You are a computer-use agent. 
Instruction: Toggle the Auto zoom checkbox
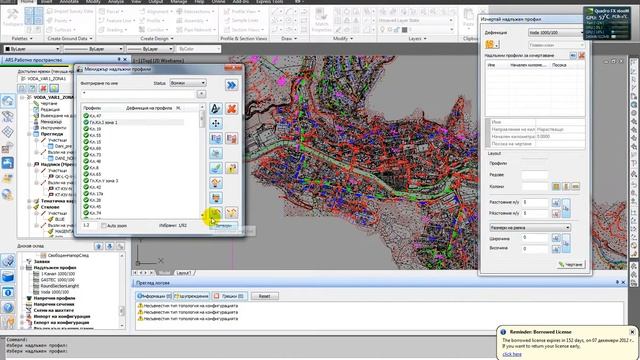tap(104, 225)
